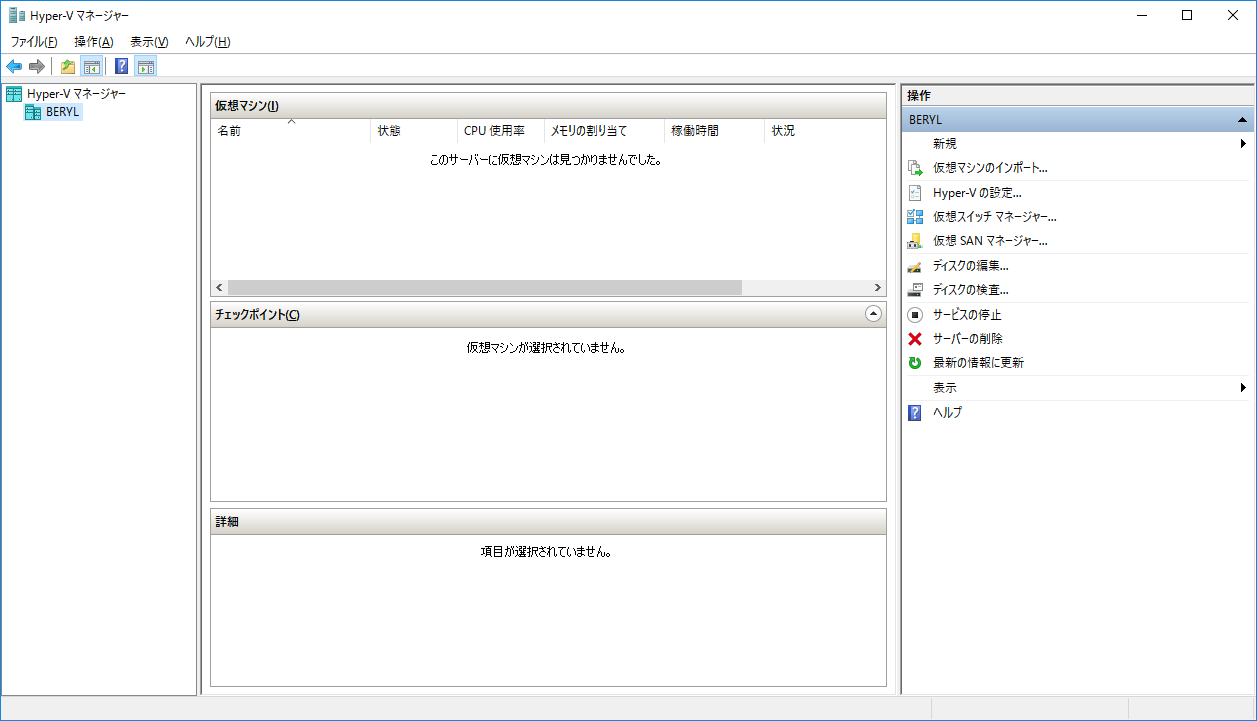Viewport: 1257px width, 721px height.
Task: Click the Hyper-V app icon in title bar
Action: [17, 15]
